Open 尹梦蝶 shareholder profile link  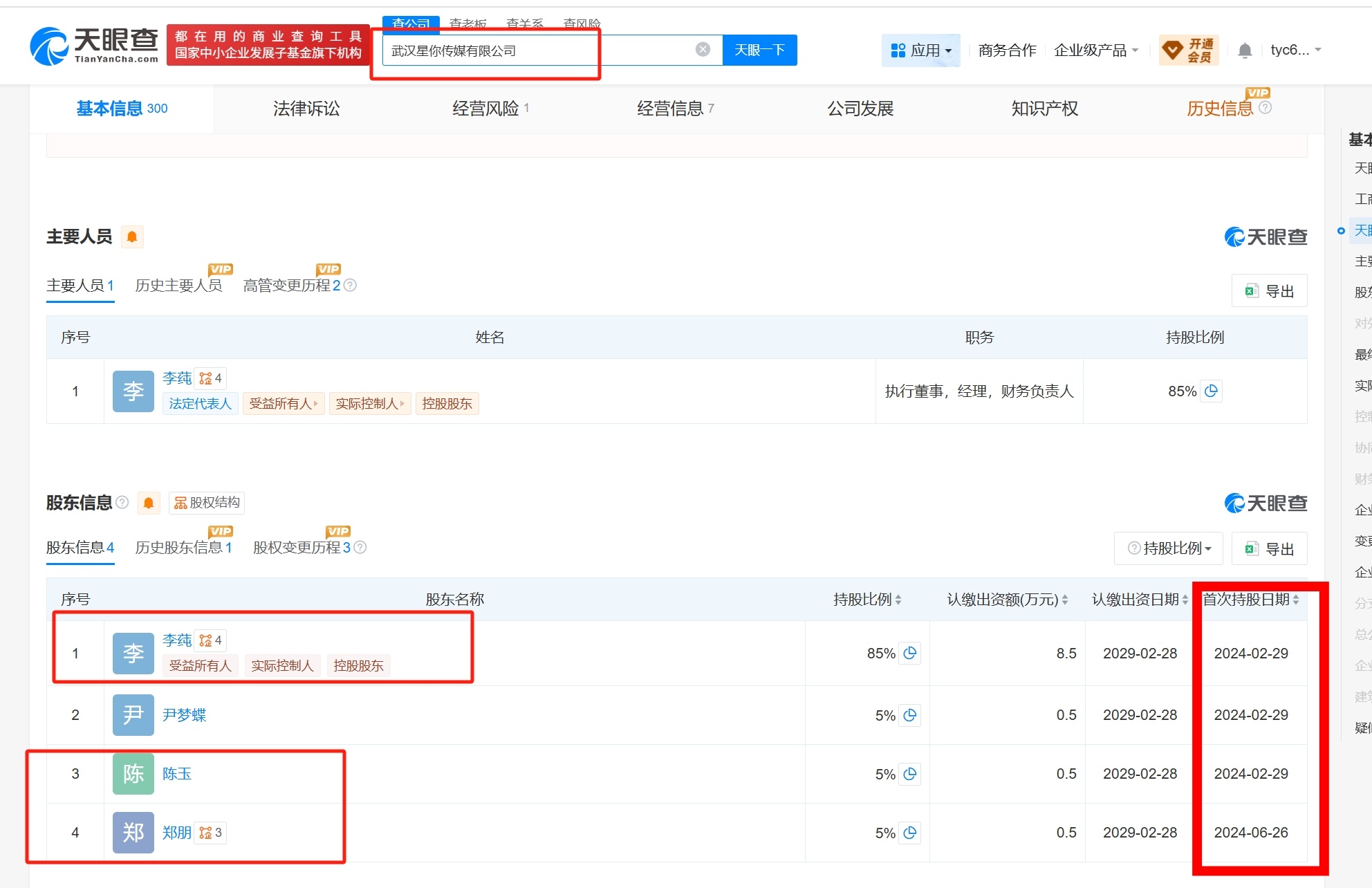pyautogui.click(x=184, y=715)
